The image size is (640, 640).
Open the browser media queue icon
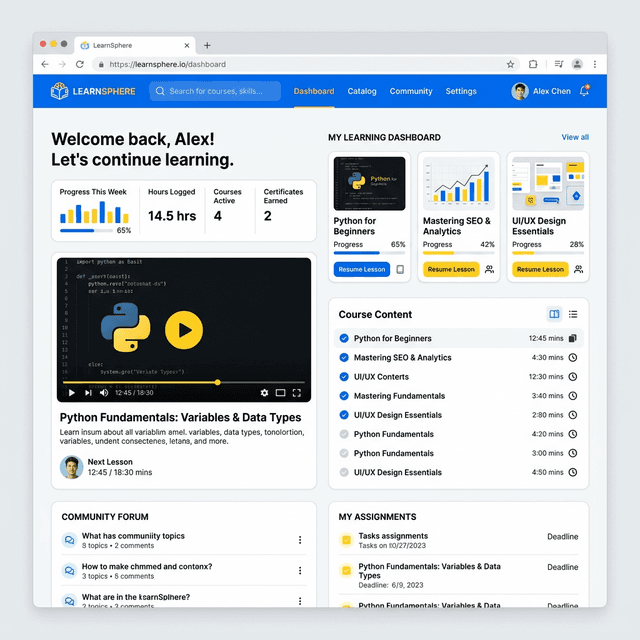pyautogui.click(x=559, y=64)
